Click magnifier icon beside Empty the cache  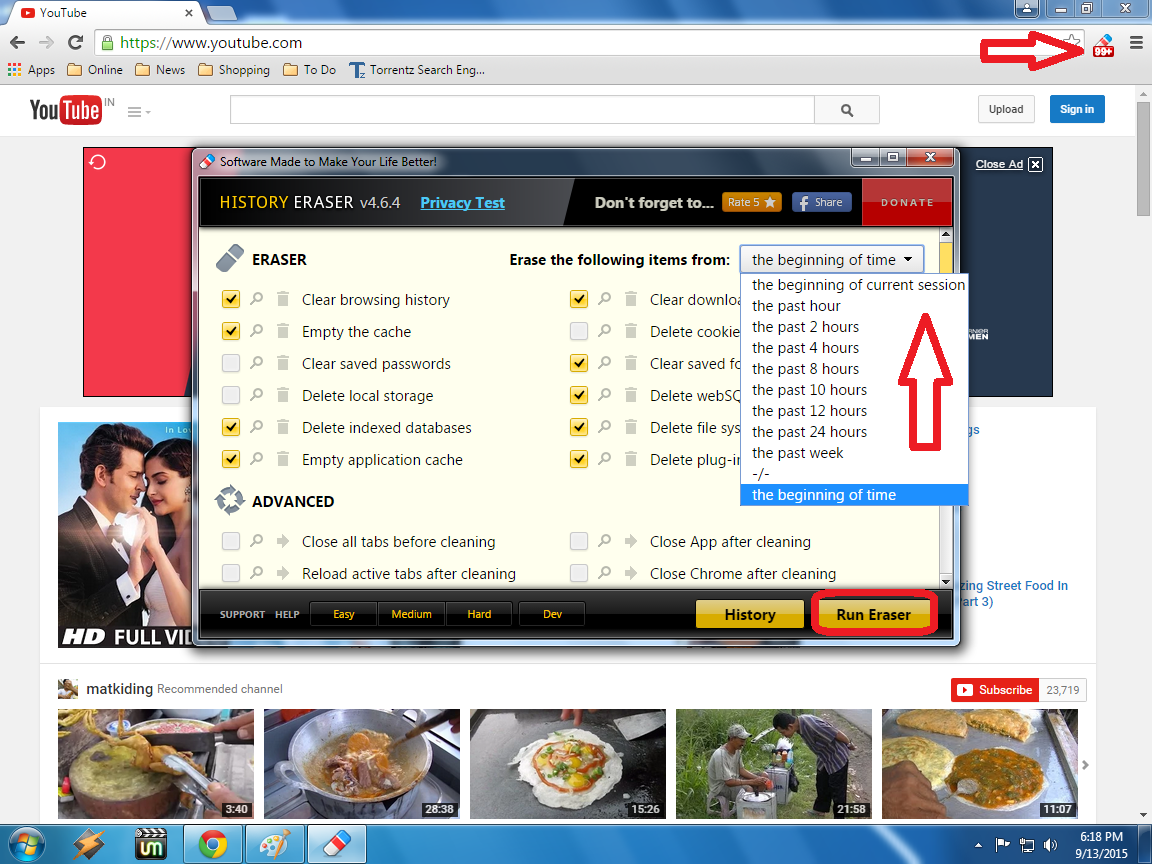pos(256,331)
